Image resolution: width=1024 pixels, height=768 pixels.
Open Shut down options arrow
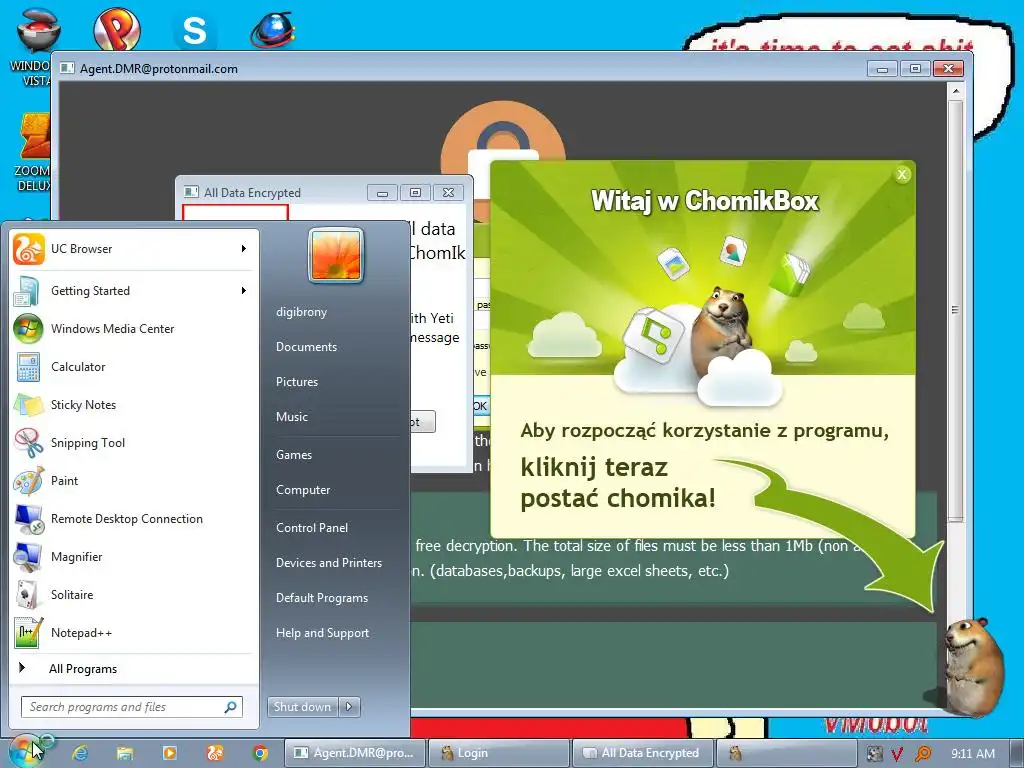(349, 706)
